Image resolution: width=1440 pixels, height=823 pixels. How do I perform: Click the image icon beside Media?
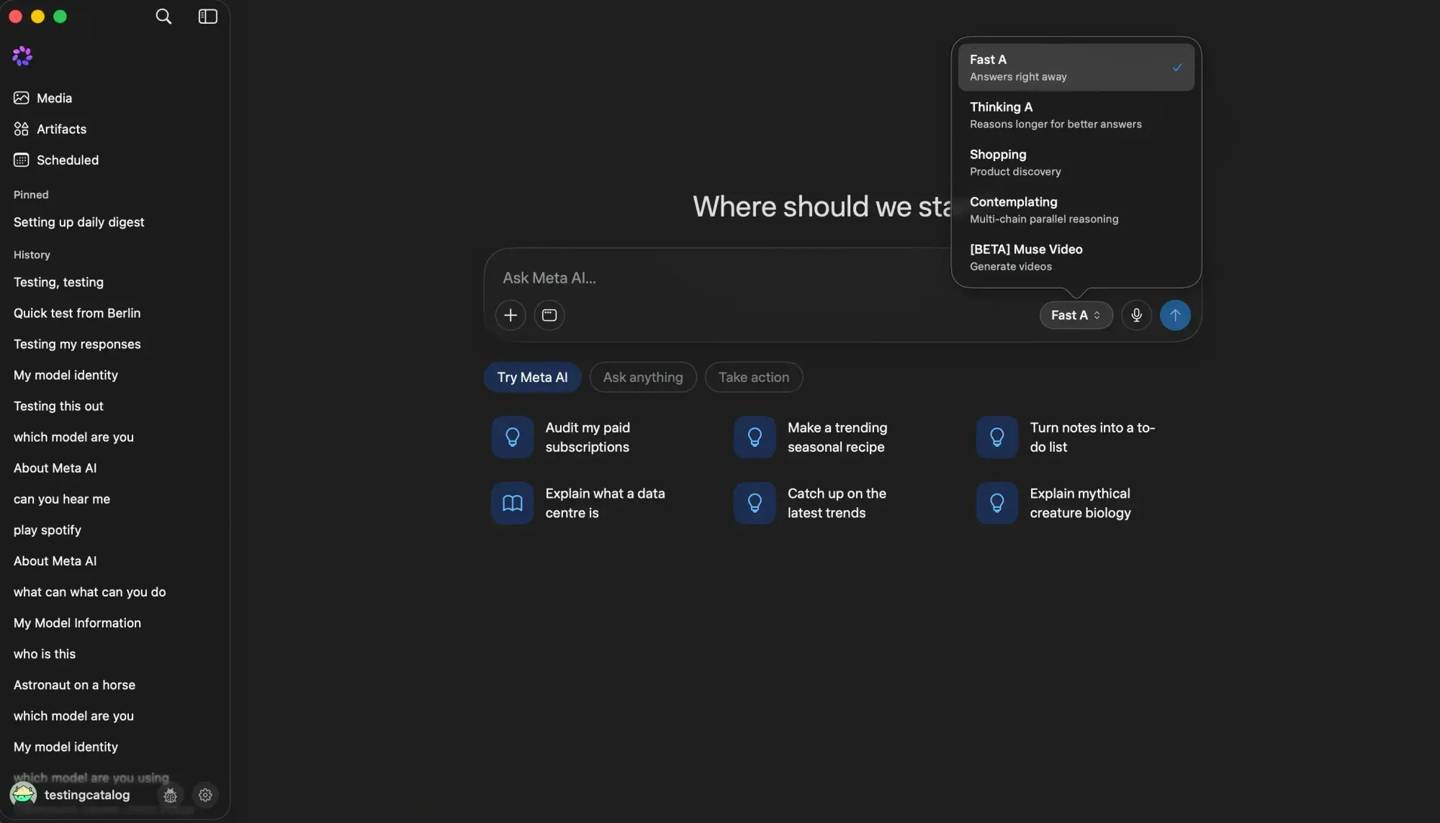[21, 98]
